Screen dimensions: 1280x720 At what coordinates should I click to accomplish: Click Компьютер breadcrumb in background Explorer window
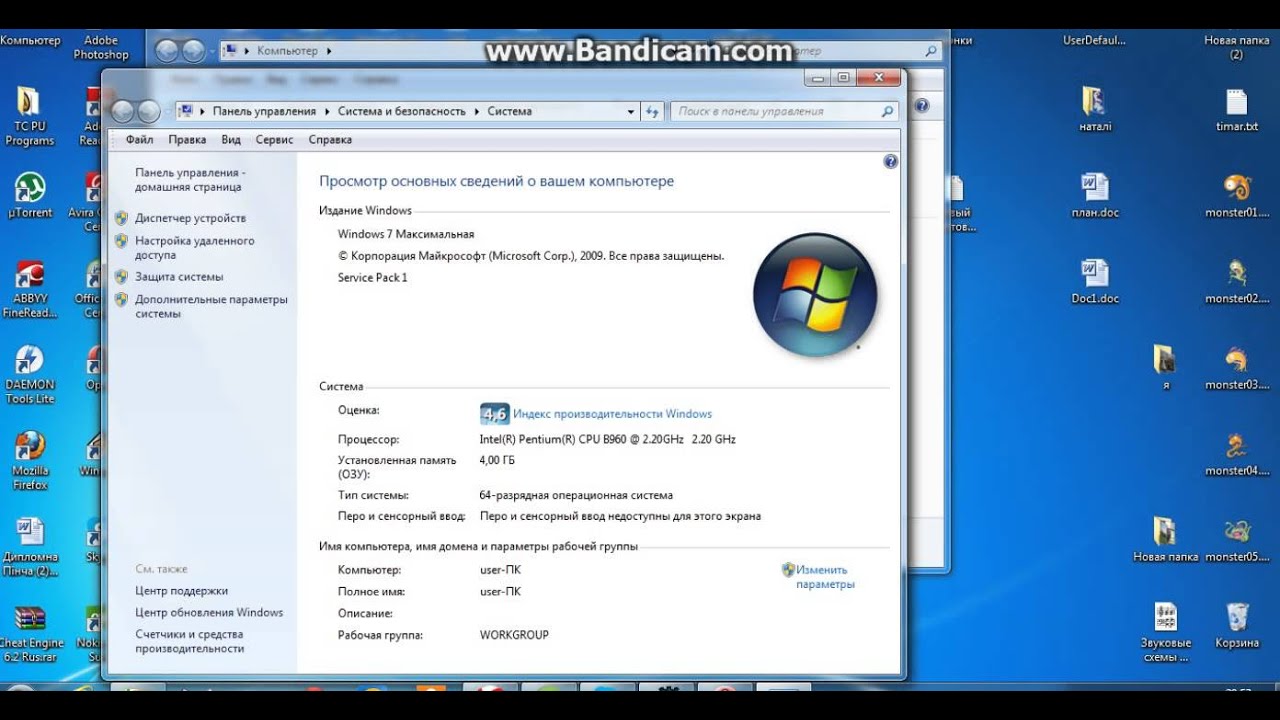click(x=287, y=51)
